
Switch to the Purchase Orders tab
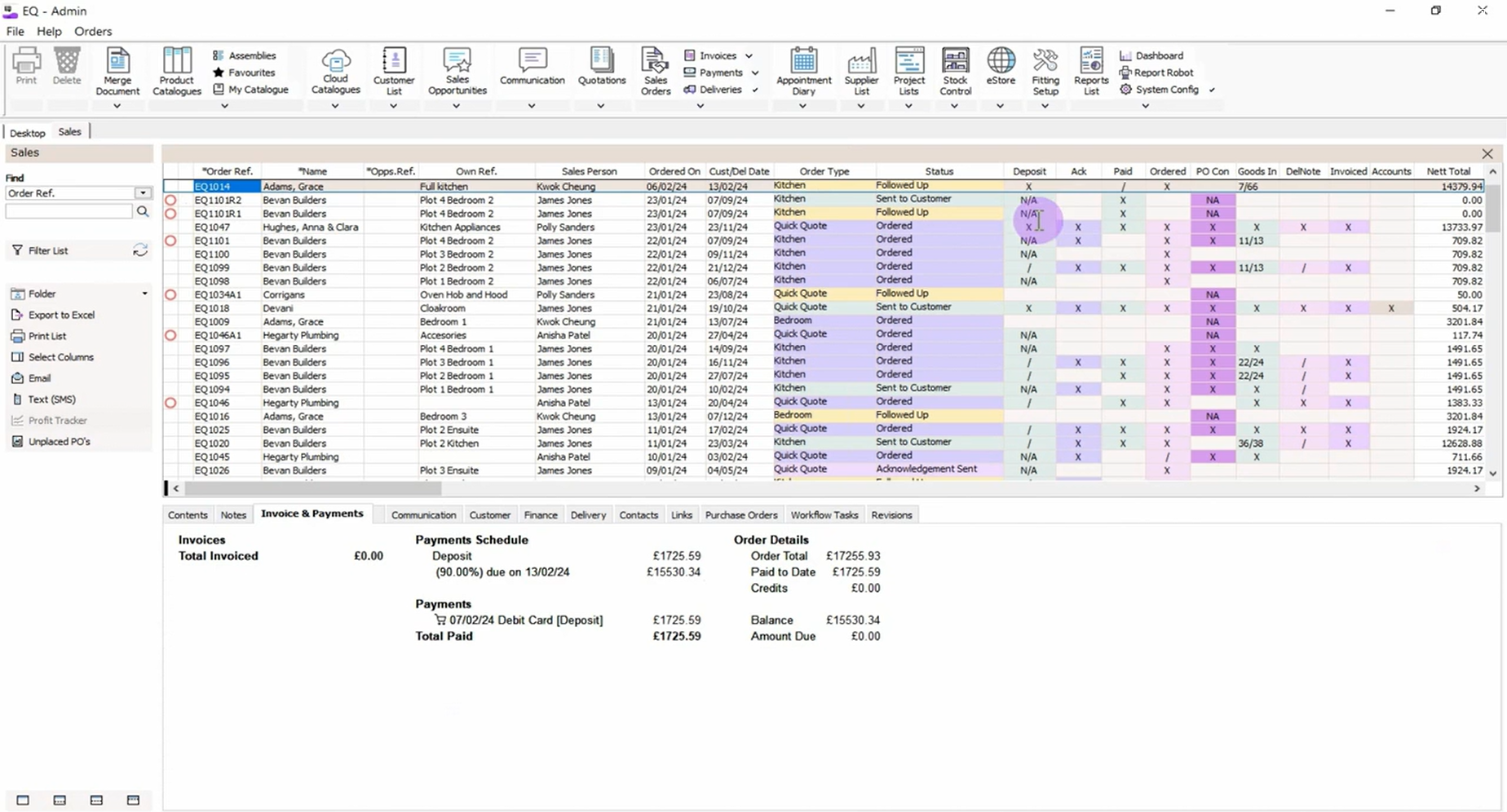tap(740, 515)
